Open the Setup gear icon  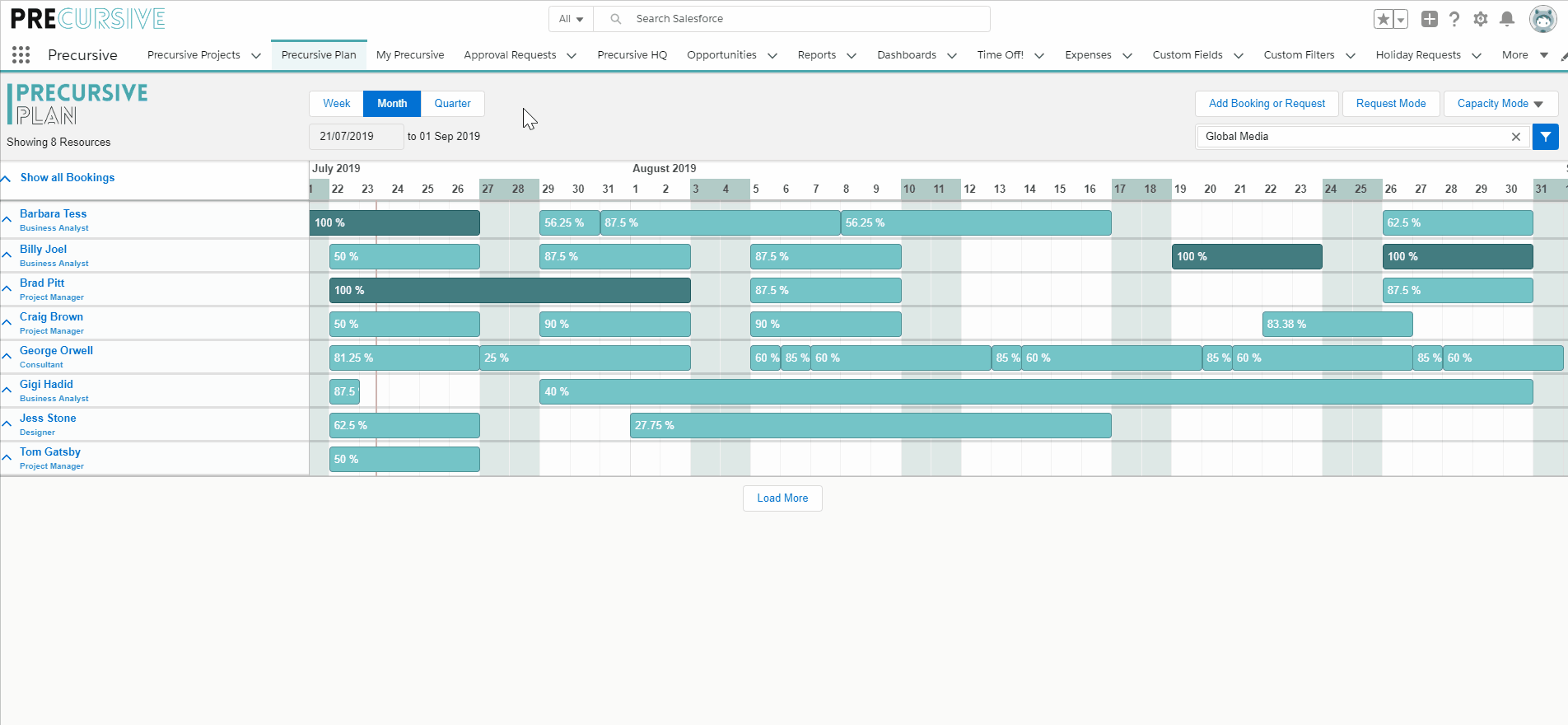pos(1481,19)
